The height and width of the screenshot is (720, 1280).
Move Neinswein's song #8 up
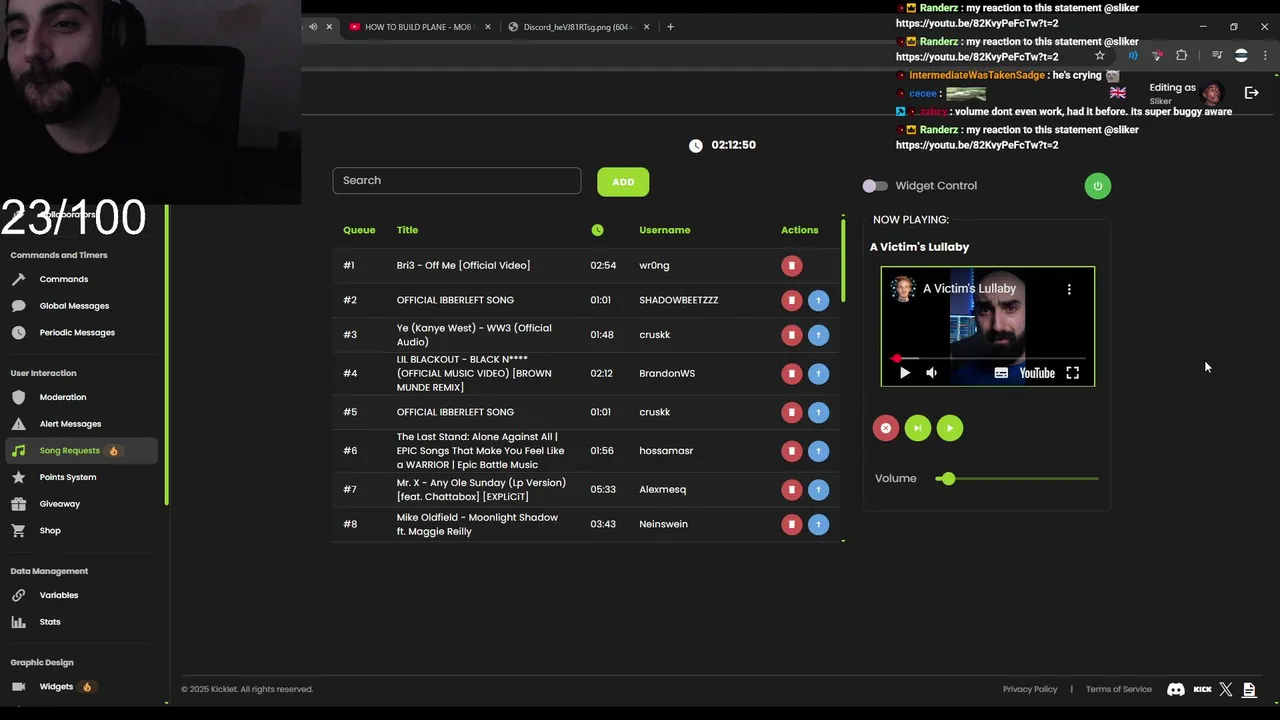point(818,524)
